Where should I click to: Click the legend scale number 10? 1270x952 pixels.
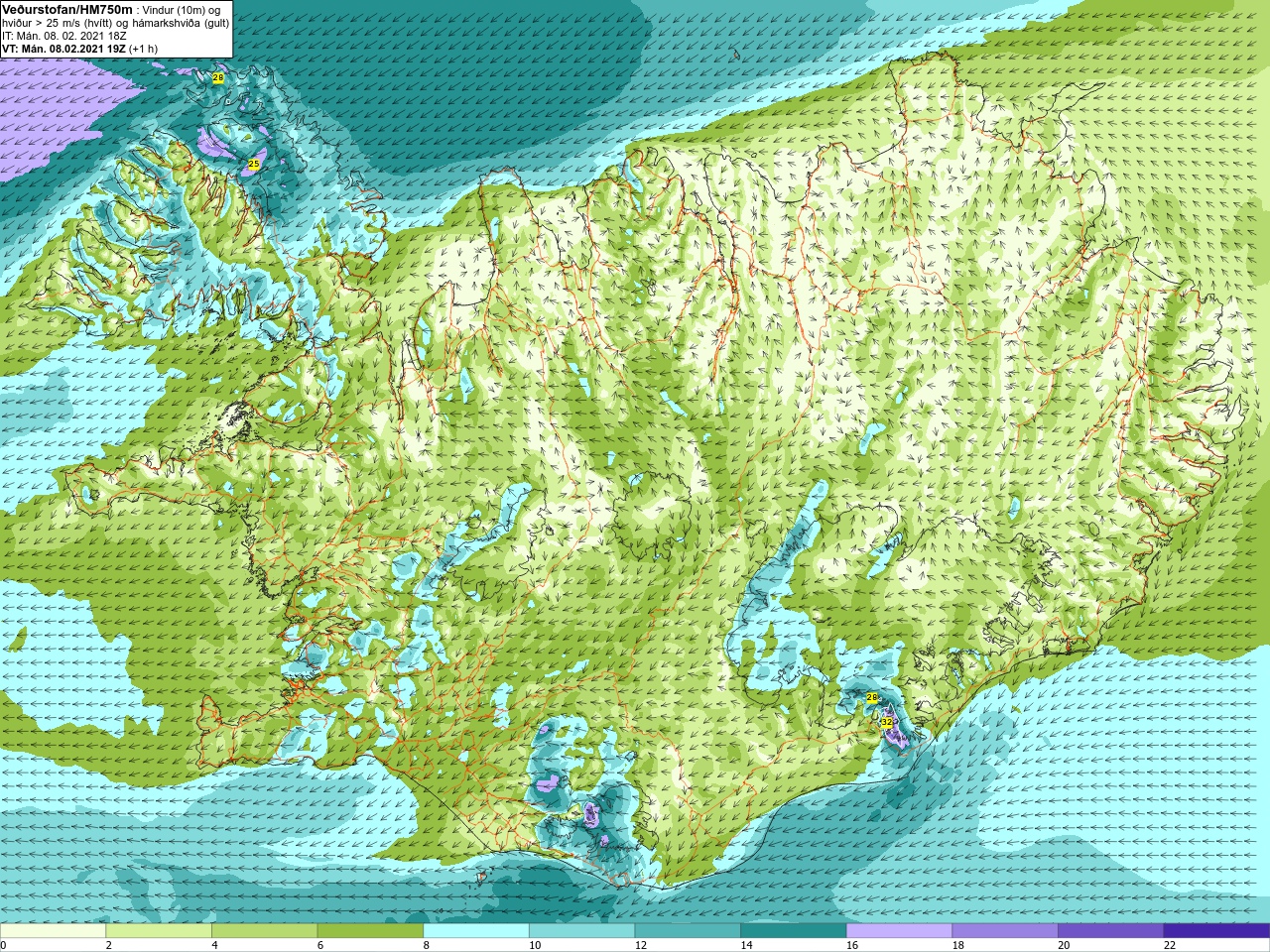pos(535,945)
